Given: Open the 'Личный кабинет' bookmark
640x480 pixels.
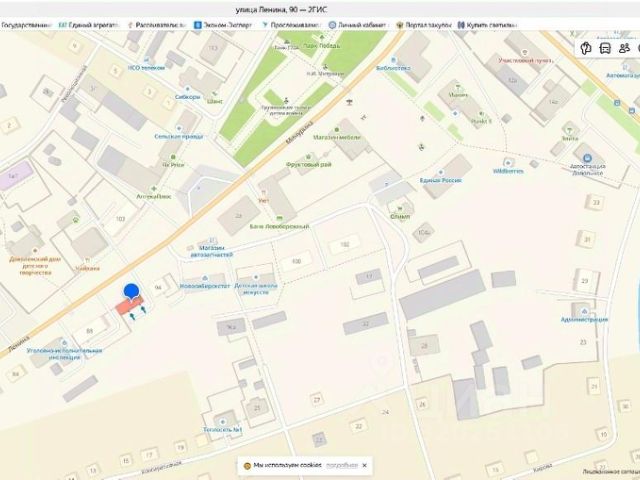Looking at the screenshot, I should click(x=357, y=25).
